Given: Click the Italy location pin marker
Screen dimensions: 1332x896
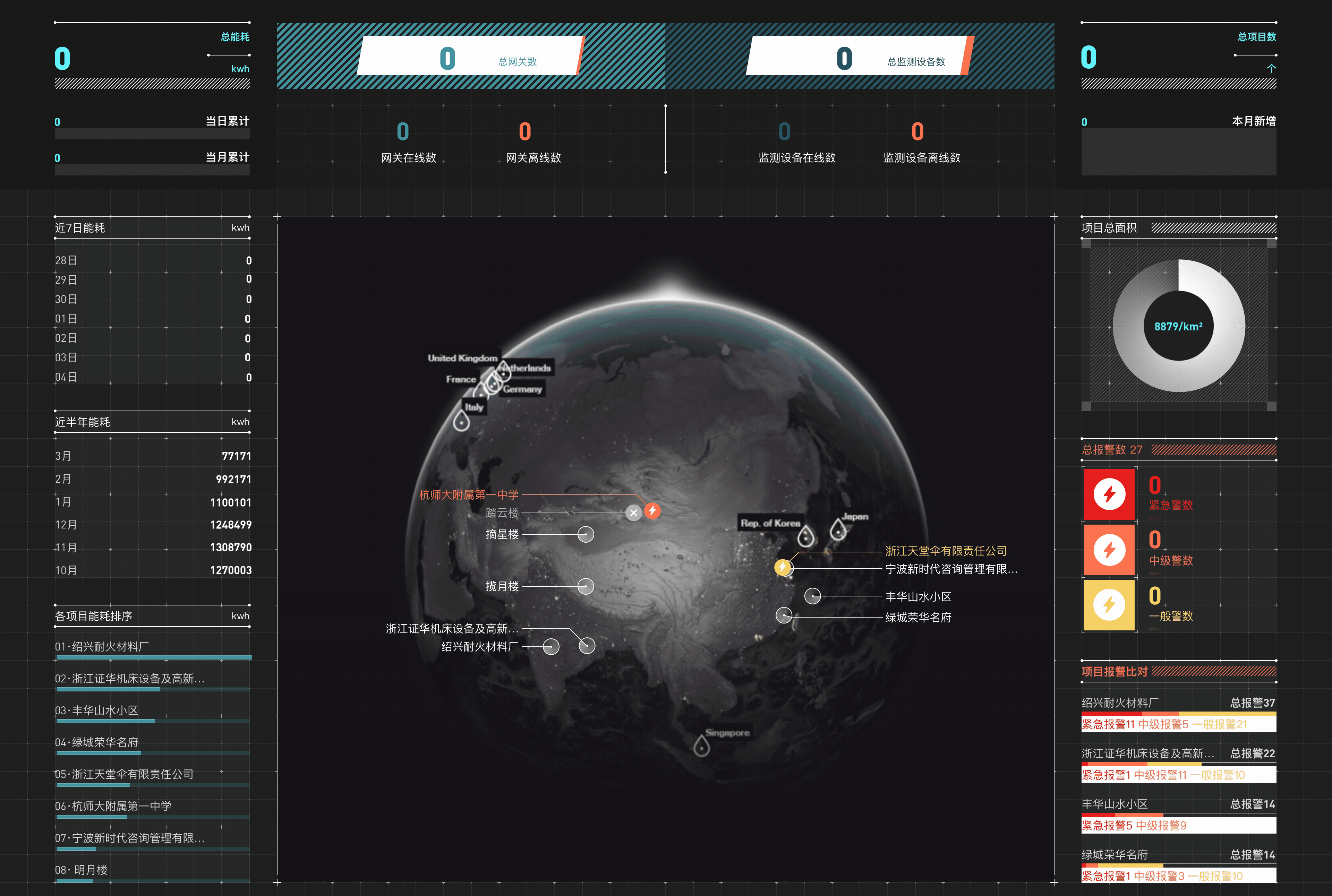Looking at the screenshot, I should tap(461, 421).
